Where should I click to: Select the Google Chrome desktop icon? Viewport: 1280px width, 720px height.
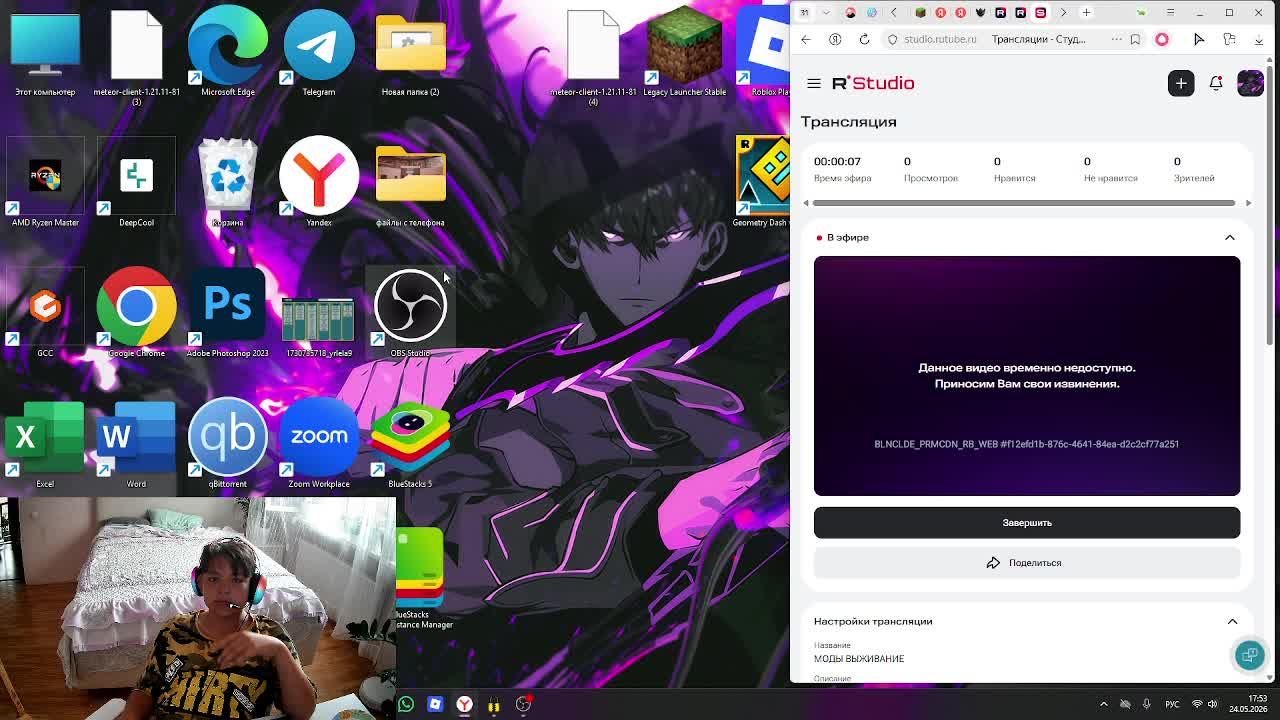click(136, 314)
